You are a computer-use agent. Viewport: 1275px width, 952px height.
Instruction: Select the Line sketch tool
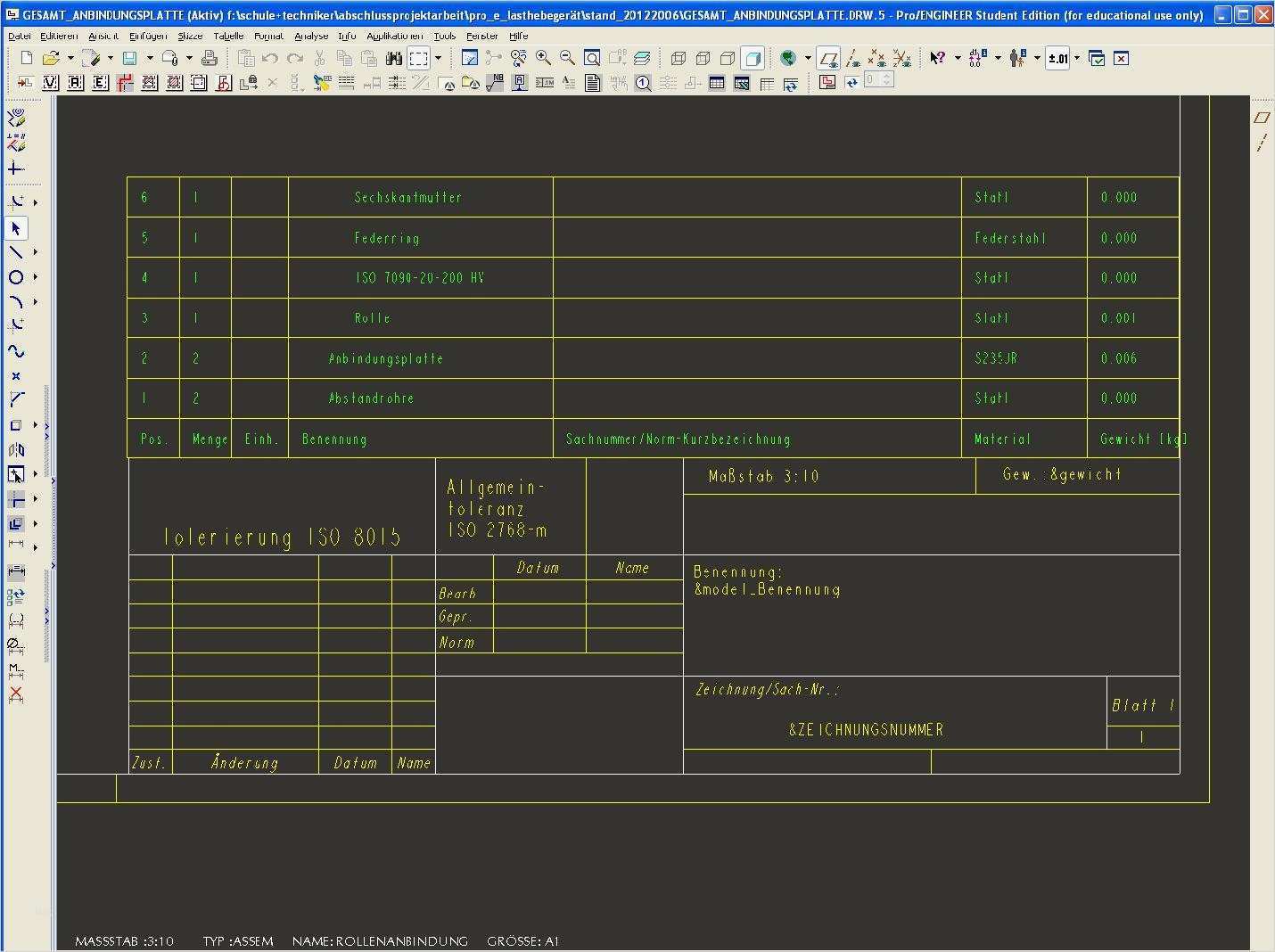[16, 253]
